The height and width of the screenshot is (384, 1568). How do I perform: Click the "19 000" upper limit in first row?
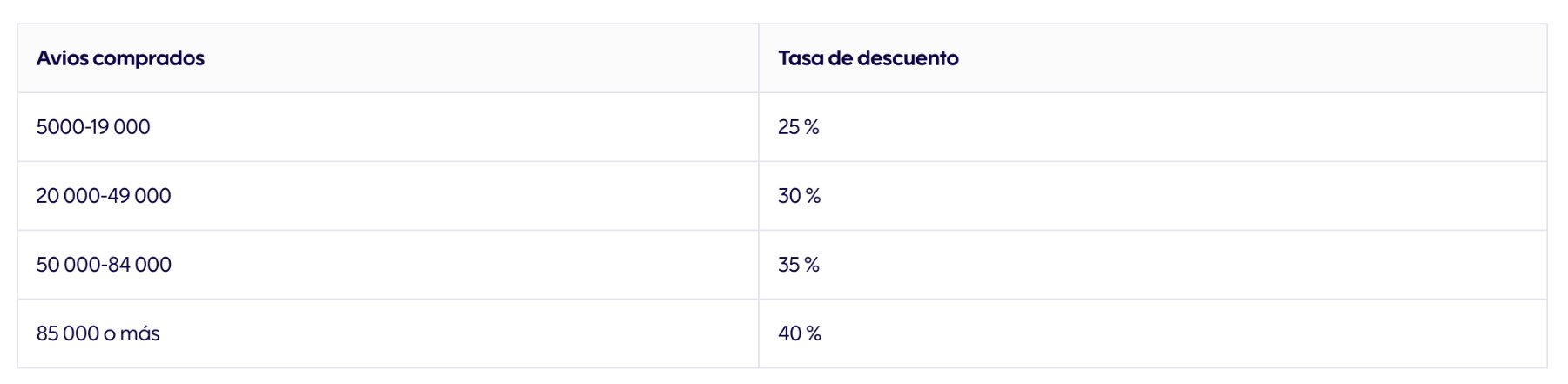point(123,127)
